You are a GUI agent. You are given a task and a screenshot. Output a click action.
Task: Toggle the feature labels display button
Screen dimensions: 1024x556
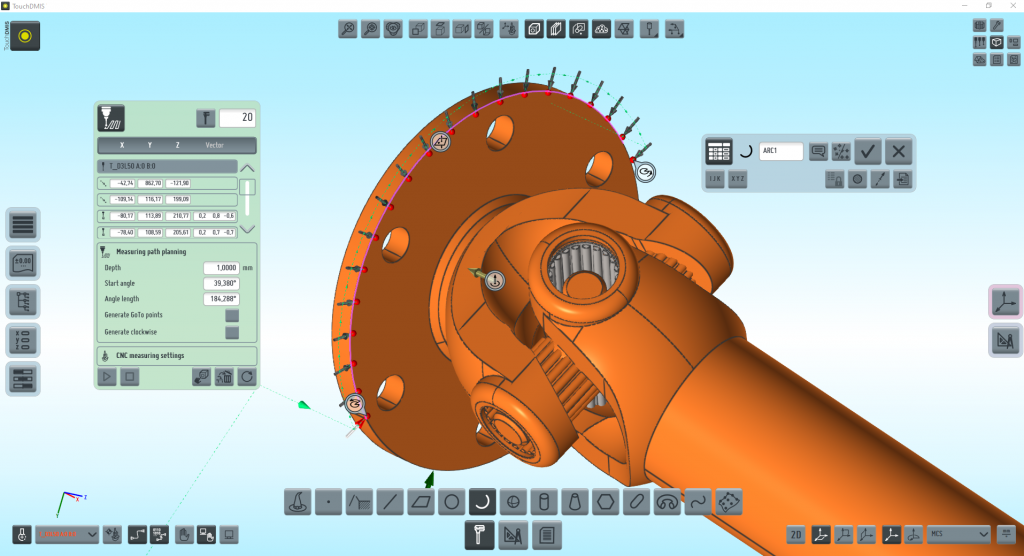579,29
